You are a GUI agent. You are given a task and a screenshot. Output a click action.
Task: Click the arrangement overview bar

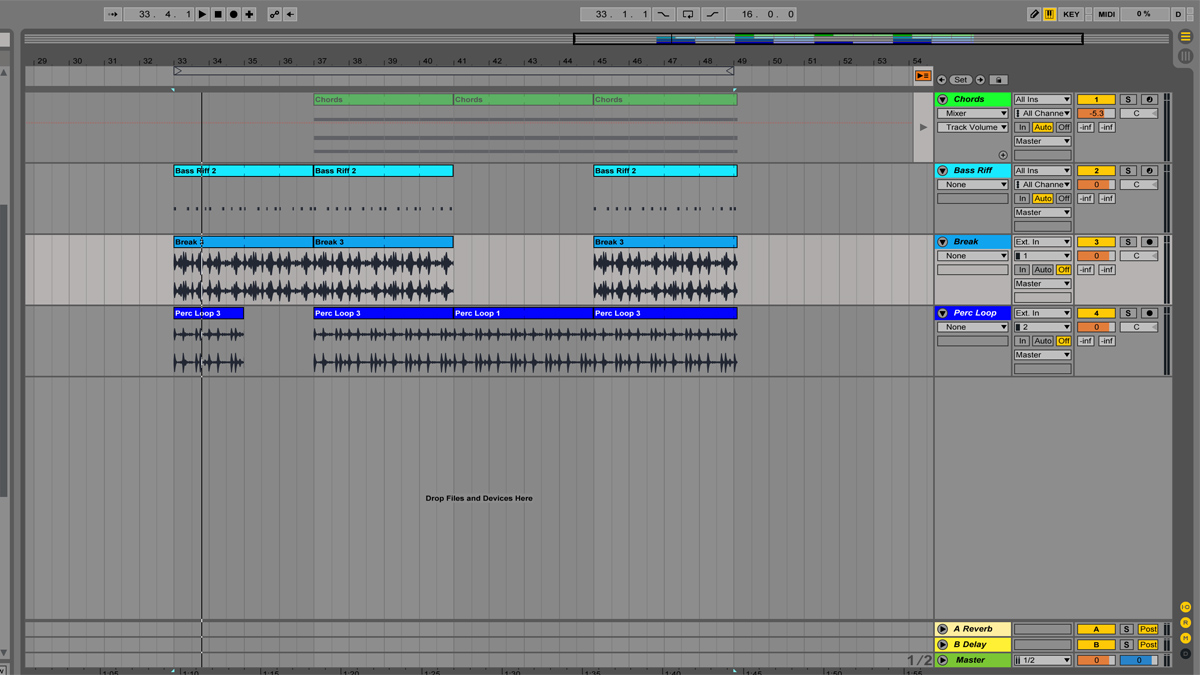596,39
